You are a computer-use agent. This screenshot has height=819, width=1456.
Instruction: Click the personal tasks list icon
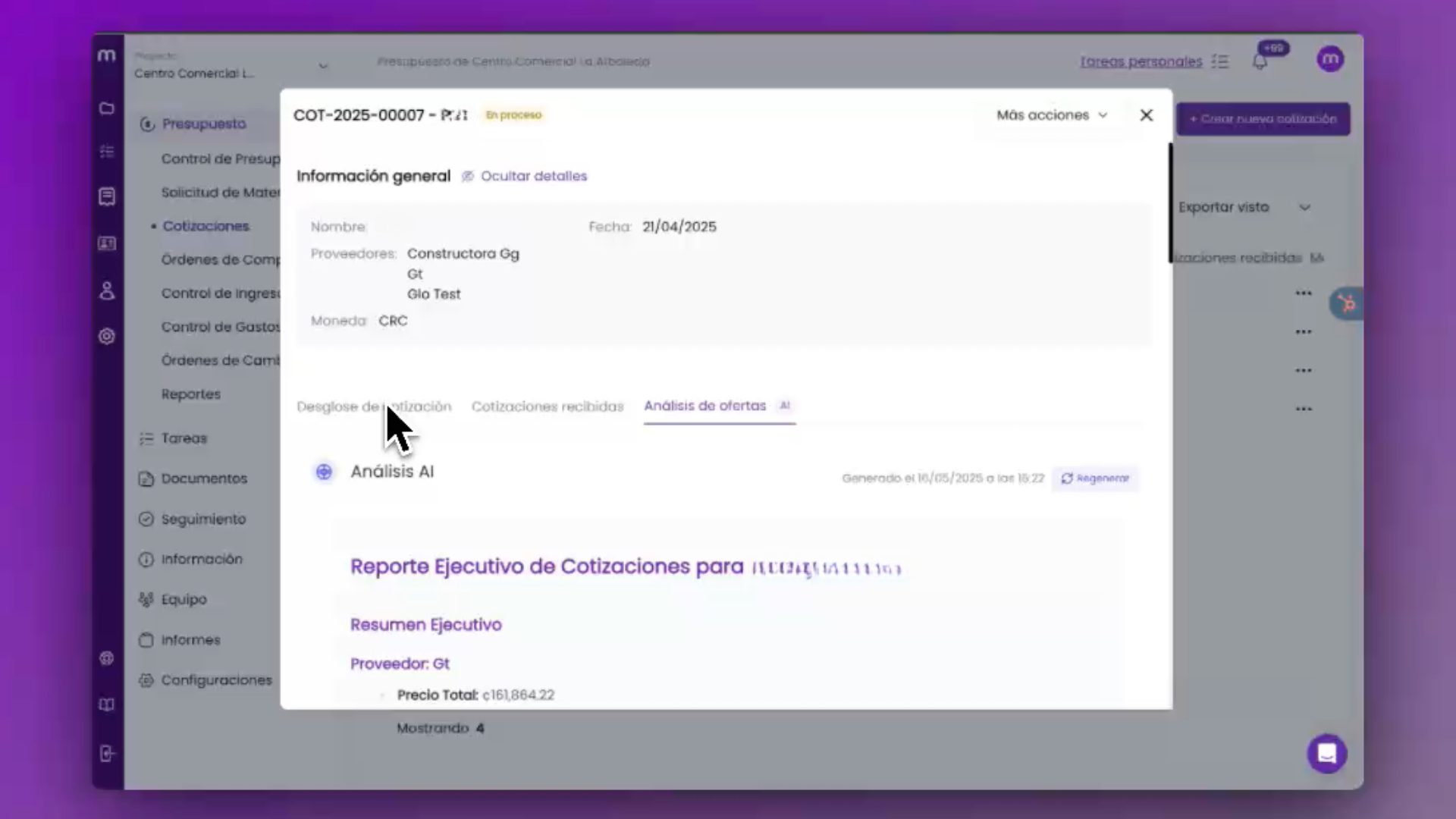(x=1220, y=61)
